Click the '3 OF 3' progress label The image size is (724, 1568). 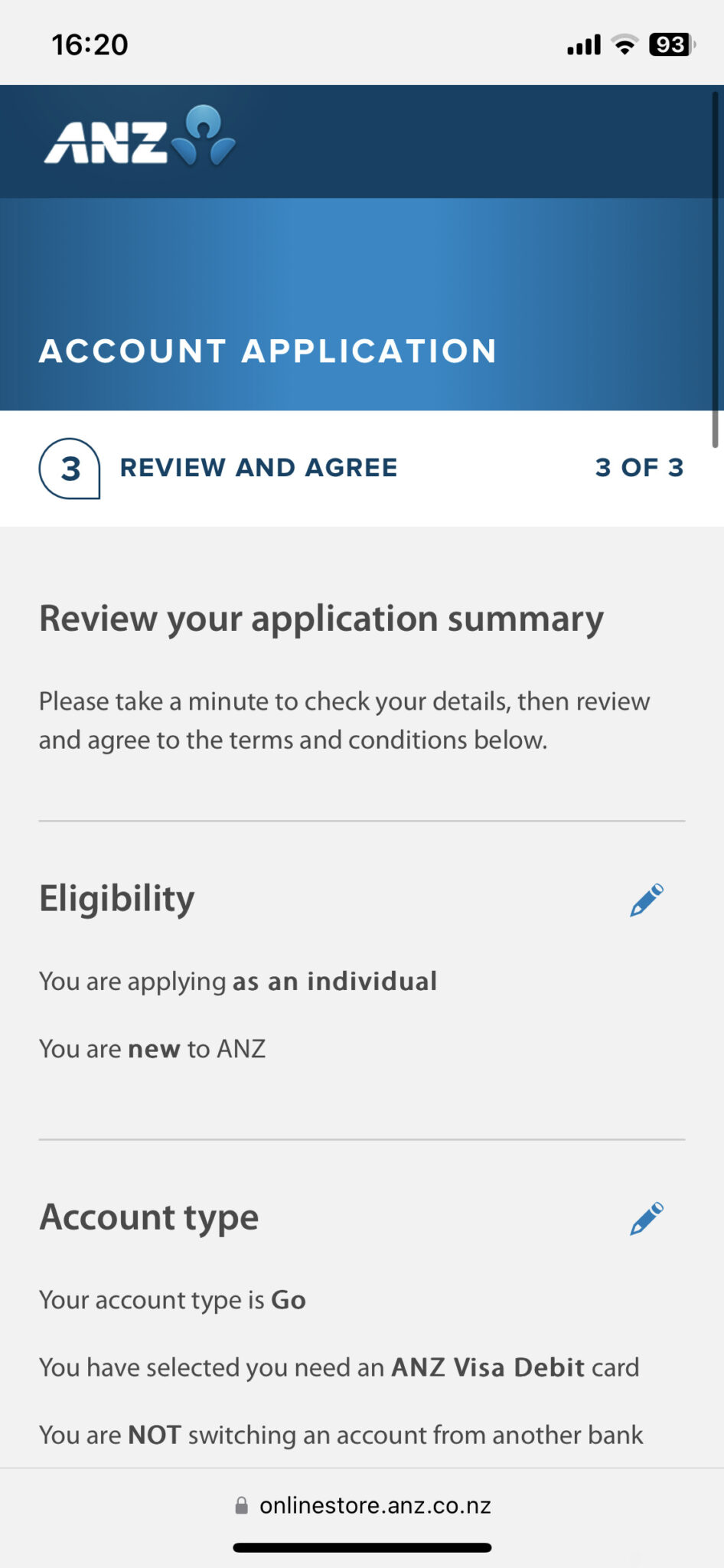pyautogui.click(x=641, y=468)
